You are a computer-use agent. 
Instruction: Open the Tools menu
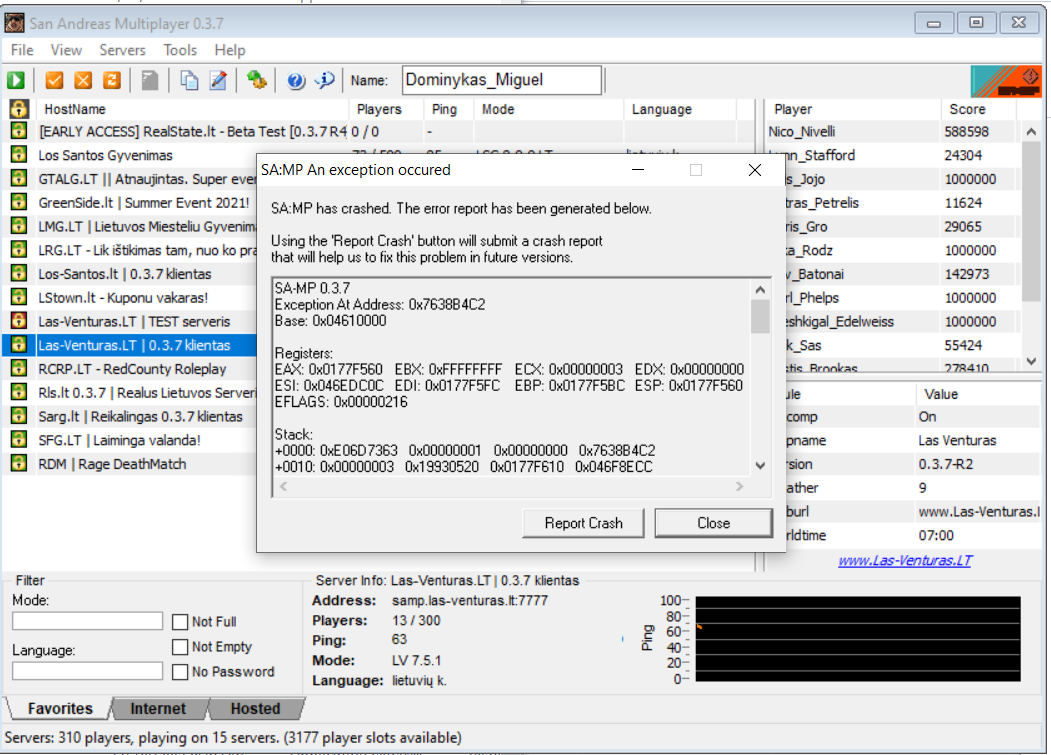pyautogui.click(x=180, y=50)
